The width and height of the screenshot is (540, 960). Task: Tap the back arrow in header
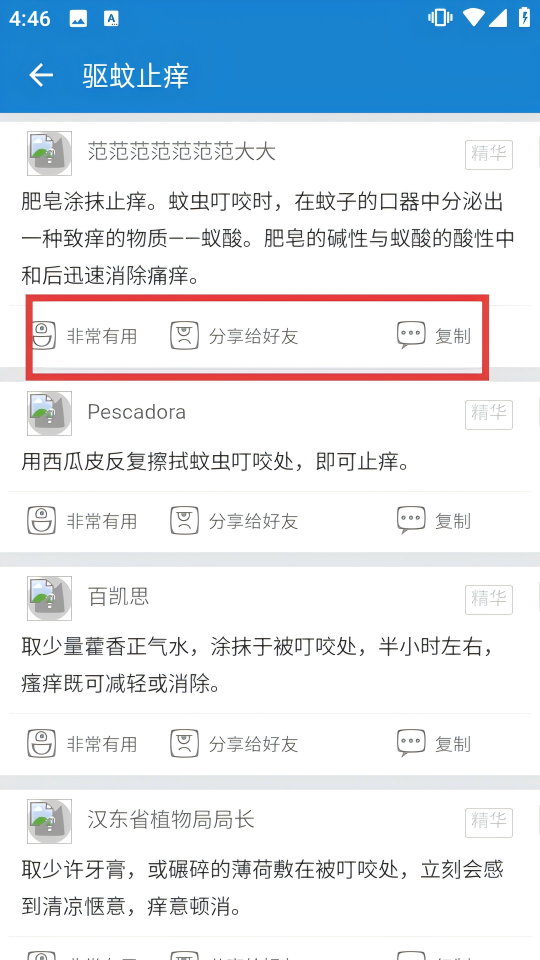[x=41, y=75]
